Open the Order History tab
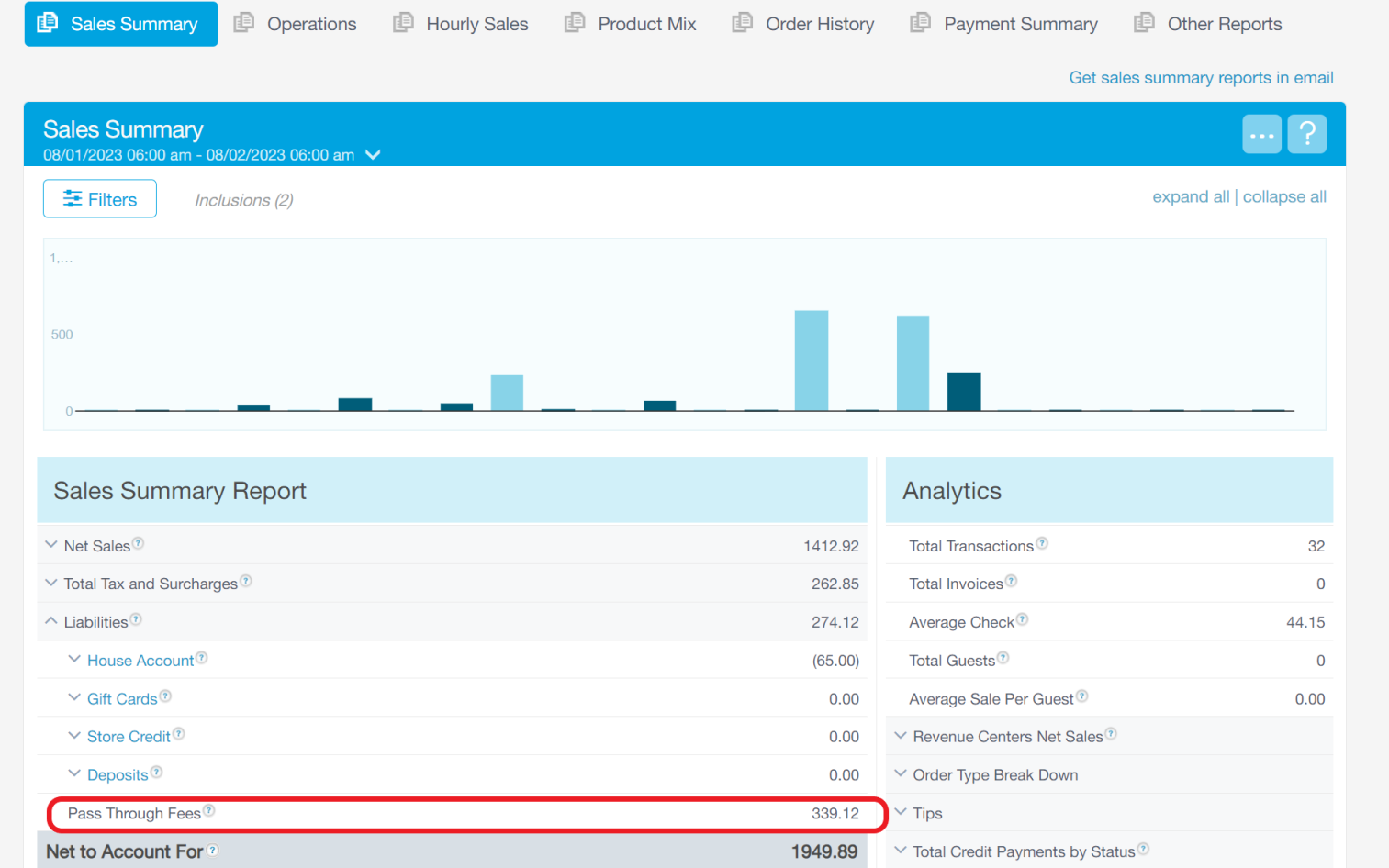This screenshot has height=868, width=1389. [x=803, y=24]
